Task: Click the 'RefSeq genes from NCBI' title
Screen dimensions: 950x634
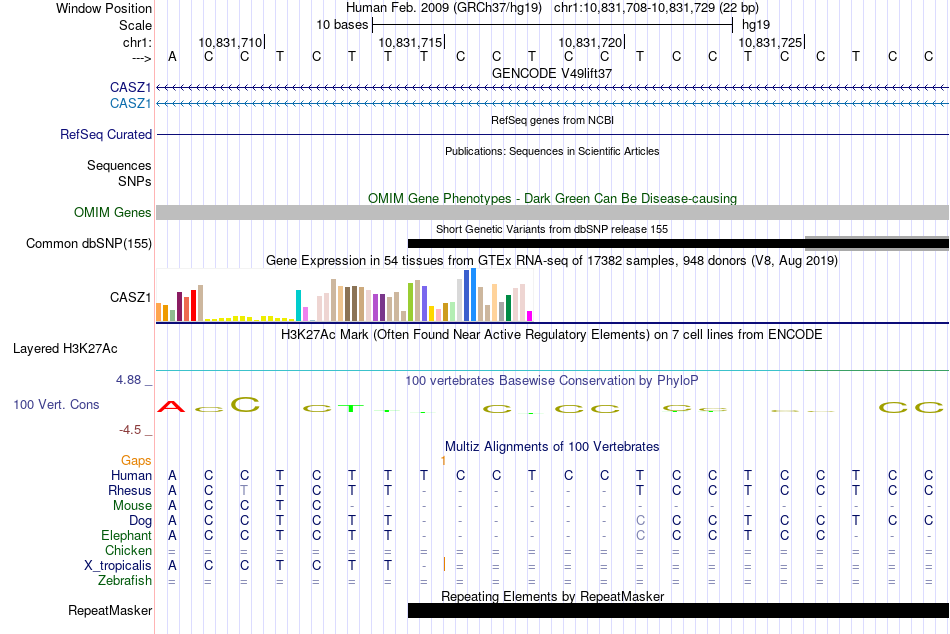Action: (552, 120)
